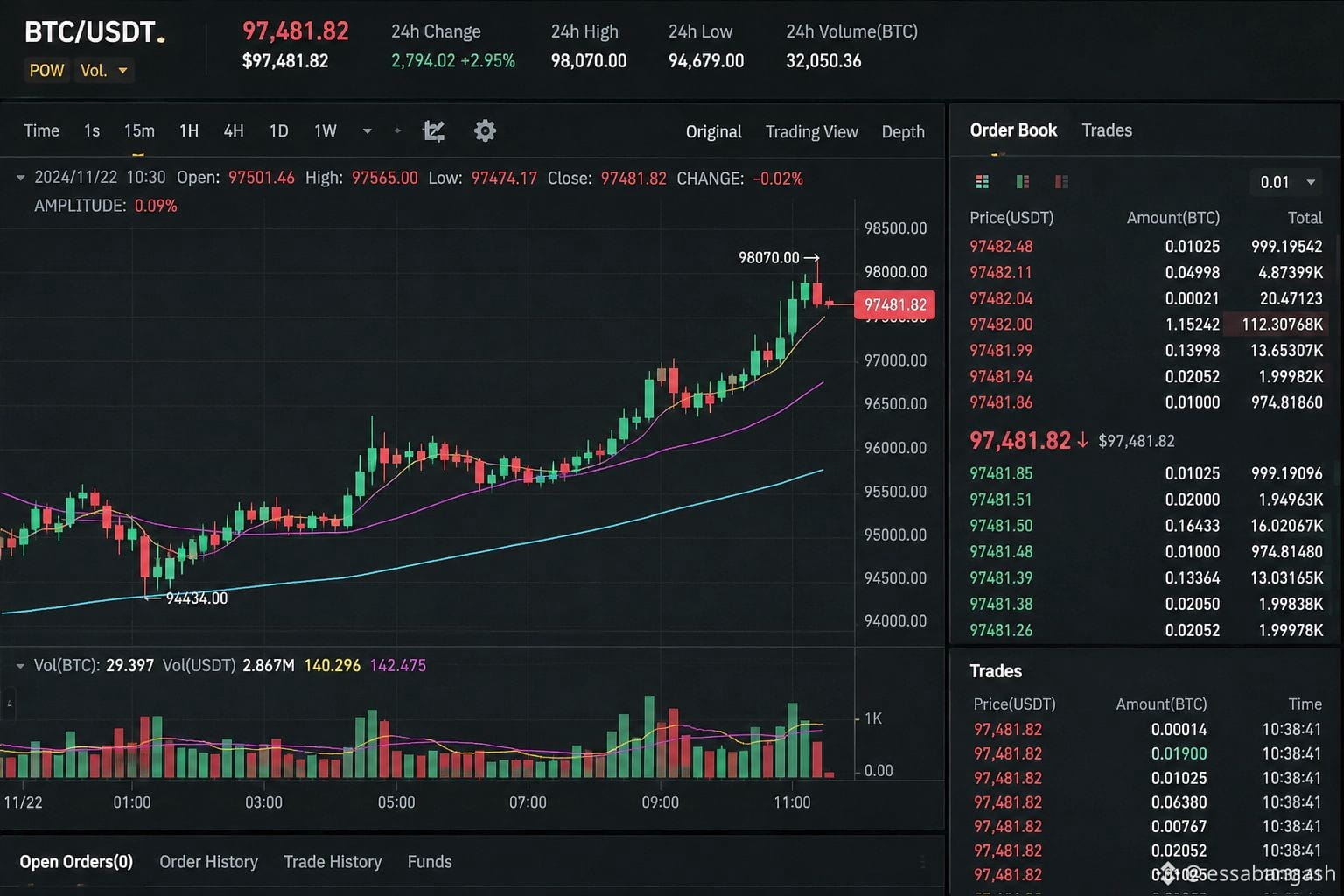The height and width of the screenshot is (896, 1344).
Task: Click the 24h Volume(BTC) value 32,050.36
Action: 823,61
